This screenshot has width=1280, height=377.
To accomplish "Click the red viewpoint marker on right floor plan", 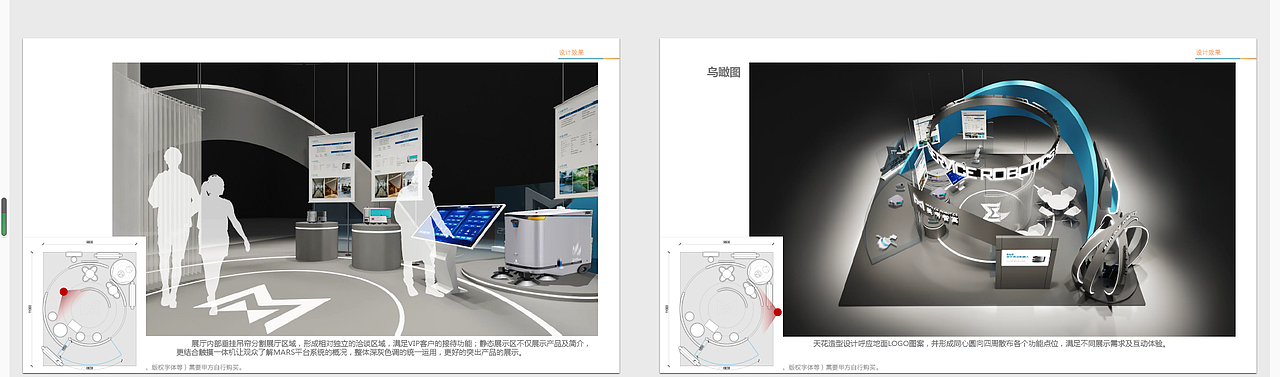I will [x=777, y=313].
